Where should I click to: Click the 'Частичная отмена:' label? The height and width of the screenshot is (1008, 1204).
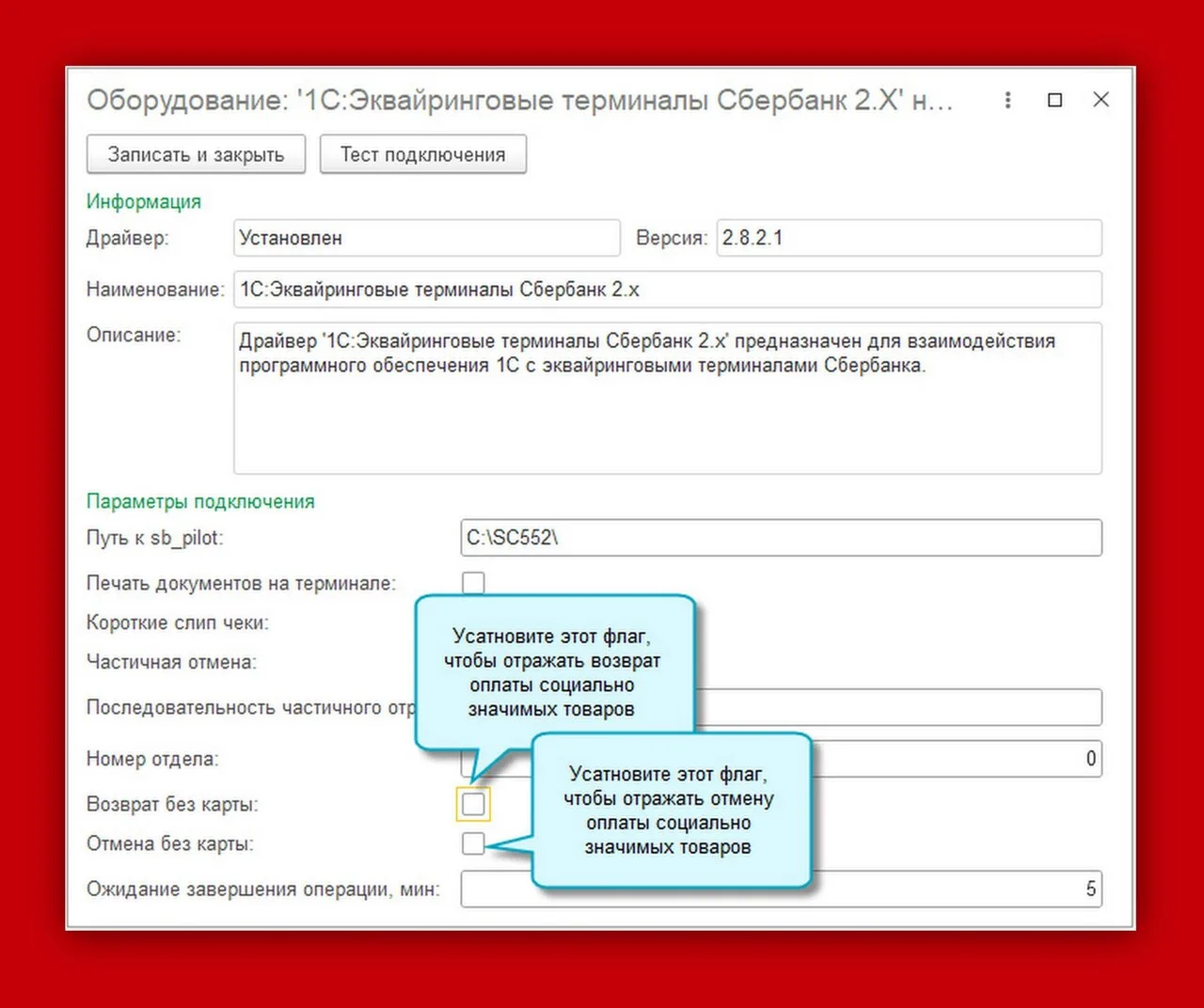(171, 662)
